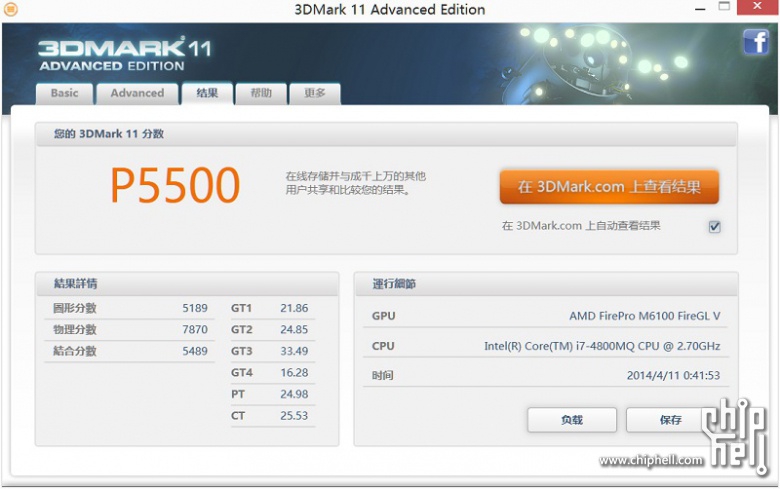Open the 更多 more tab

(x=315, y=93)
